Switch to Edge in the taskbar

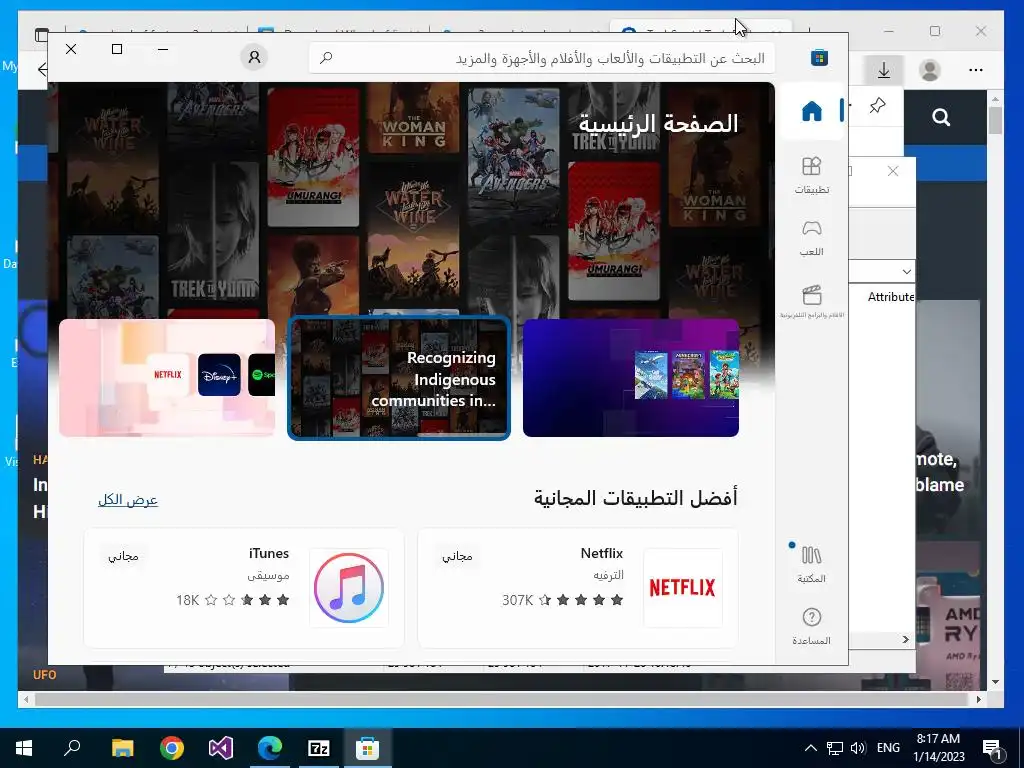click(269, 748)
